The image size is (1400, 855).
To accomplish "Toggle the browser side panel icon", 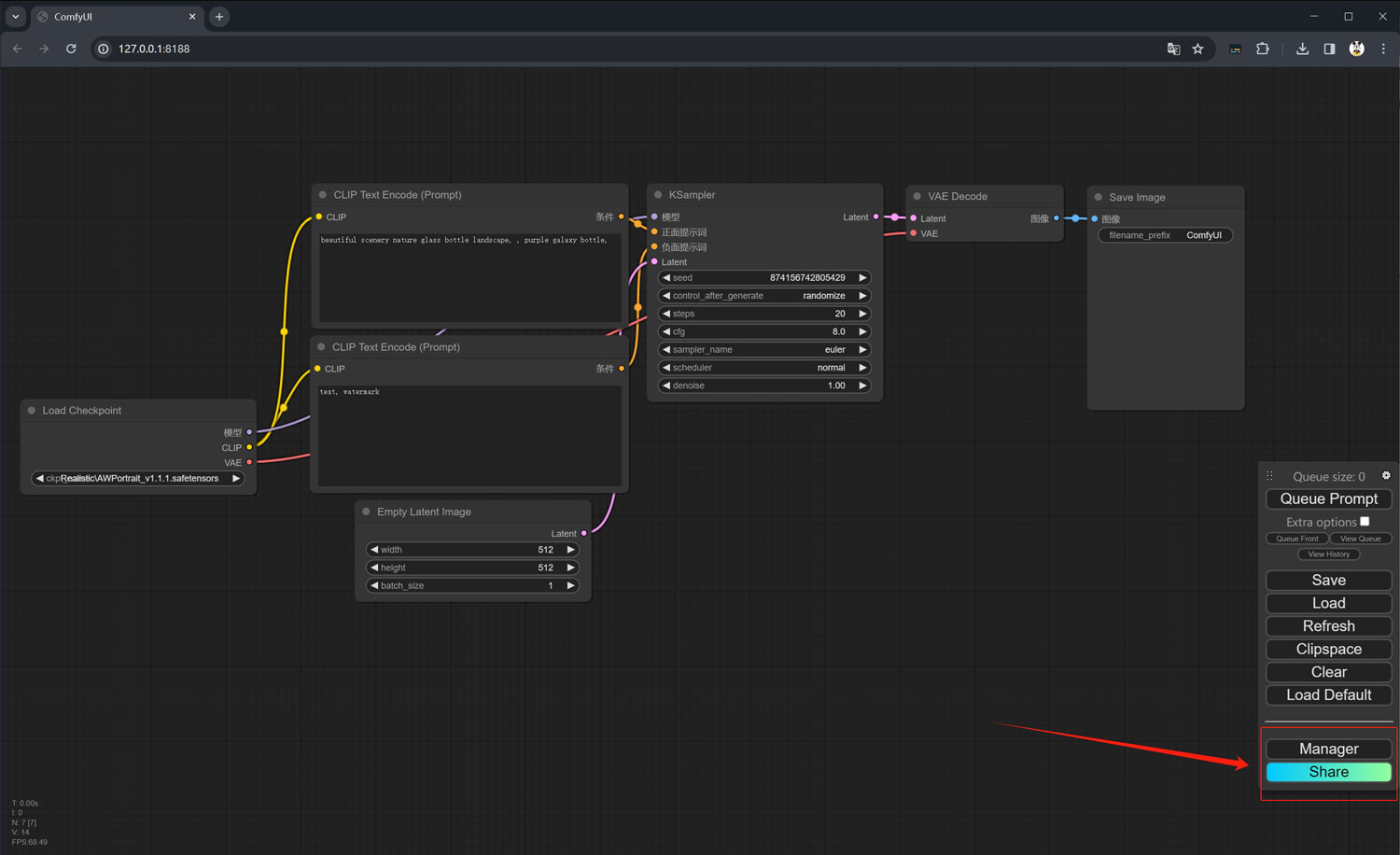I will (1329, 49).
